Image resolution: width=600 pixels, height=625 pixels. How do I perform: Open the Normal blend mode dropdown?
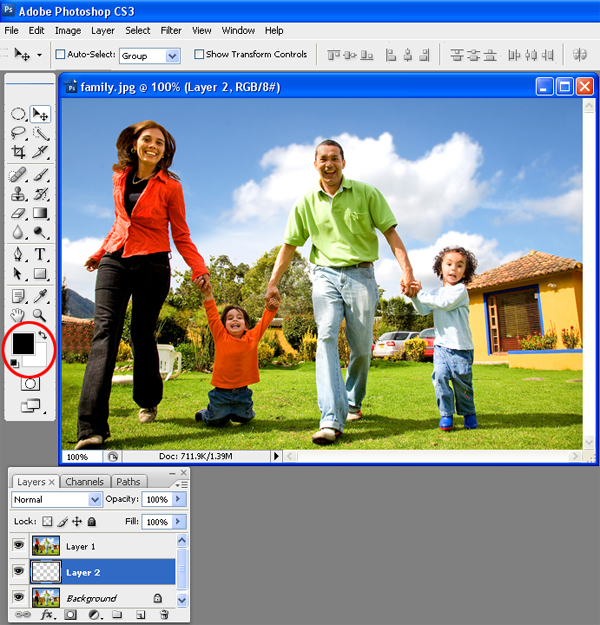pos(57,499)
